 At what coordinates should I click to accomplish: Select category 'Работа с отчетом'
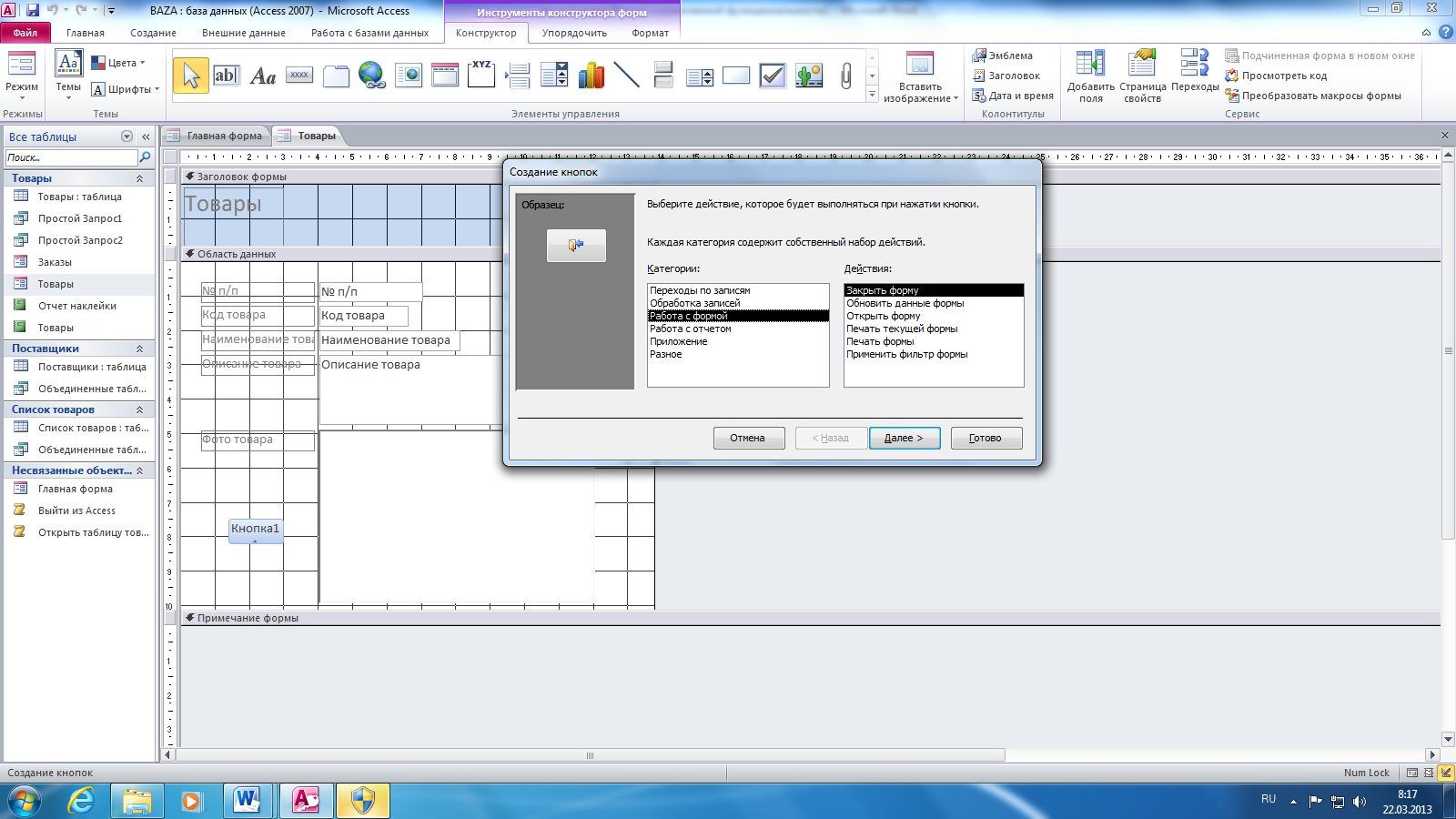tap(737, 329)
